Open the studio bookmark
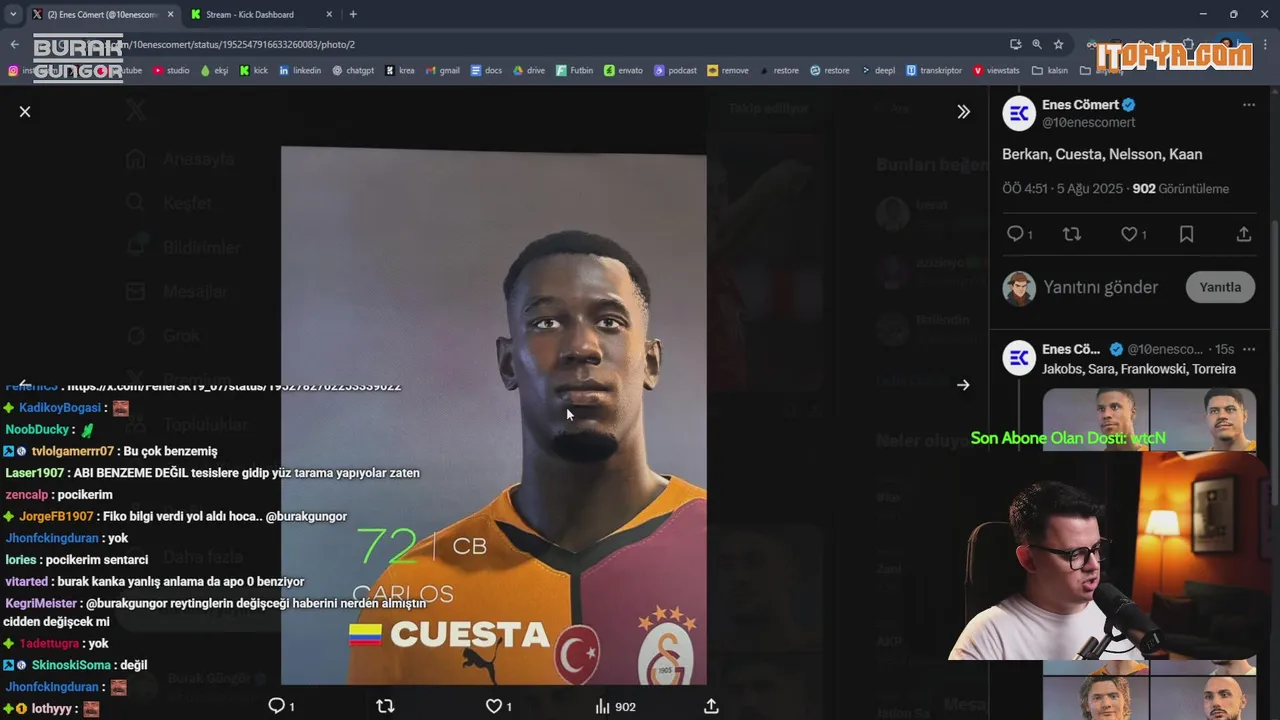 click(x=171, y=71)
